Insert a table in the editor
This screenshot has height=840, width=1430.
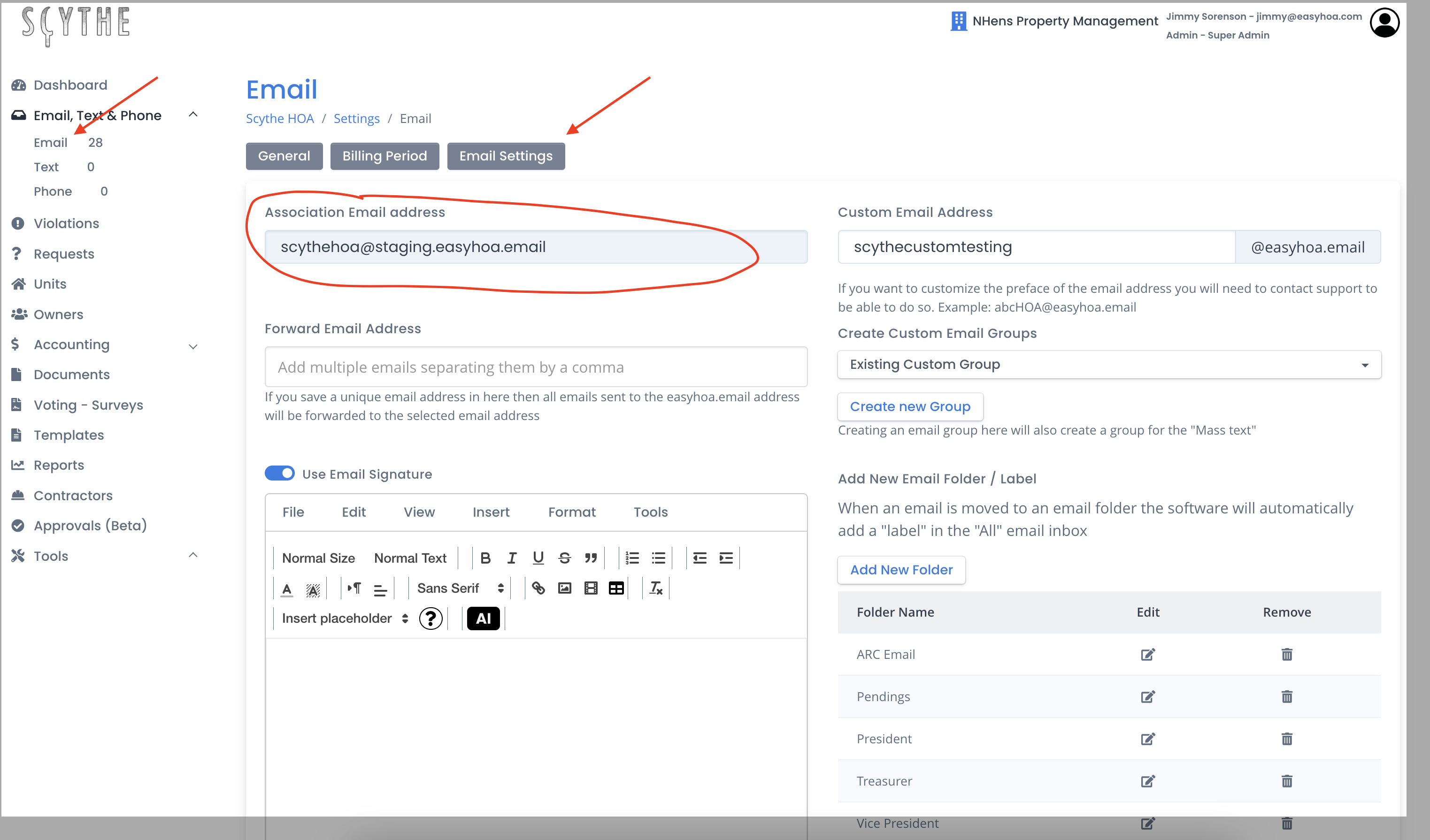[616, 589]
